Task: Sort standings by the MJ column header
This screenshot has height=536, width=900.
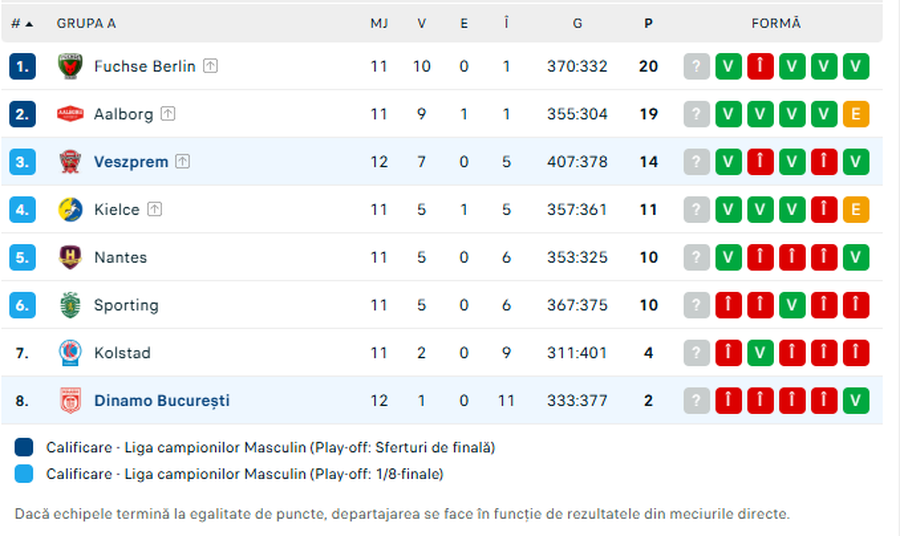Action: (x=379, y=23)
